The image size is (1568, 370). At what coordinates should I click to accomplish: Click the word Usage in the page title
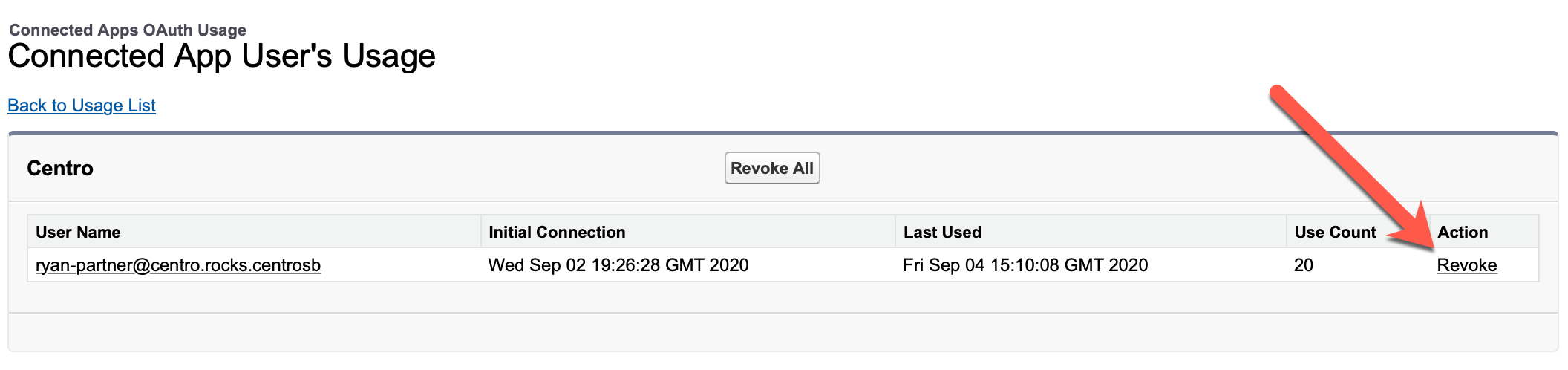pos(389,56)
